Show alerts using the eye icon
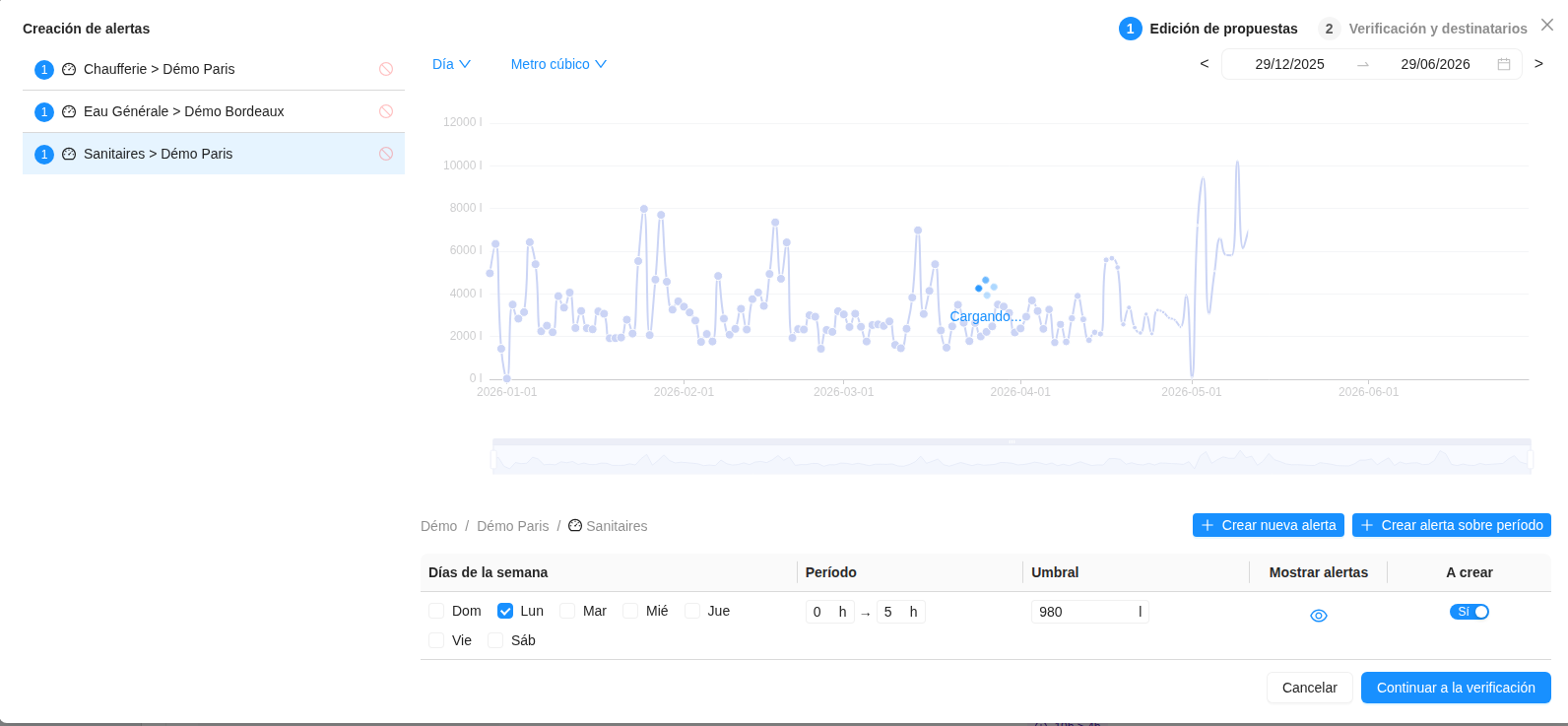 [x=1319, y=616]
